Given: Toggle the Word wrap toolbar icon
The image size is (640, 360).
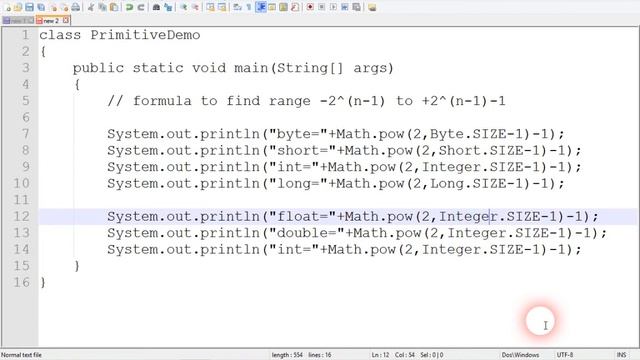Looking at the screenshot, I should pyautogui.click(x=237, y=7).
